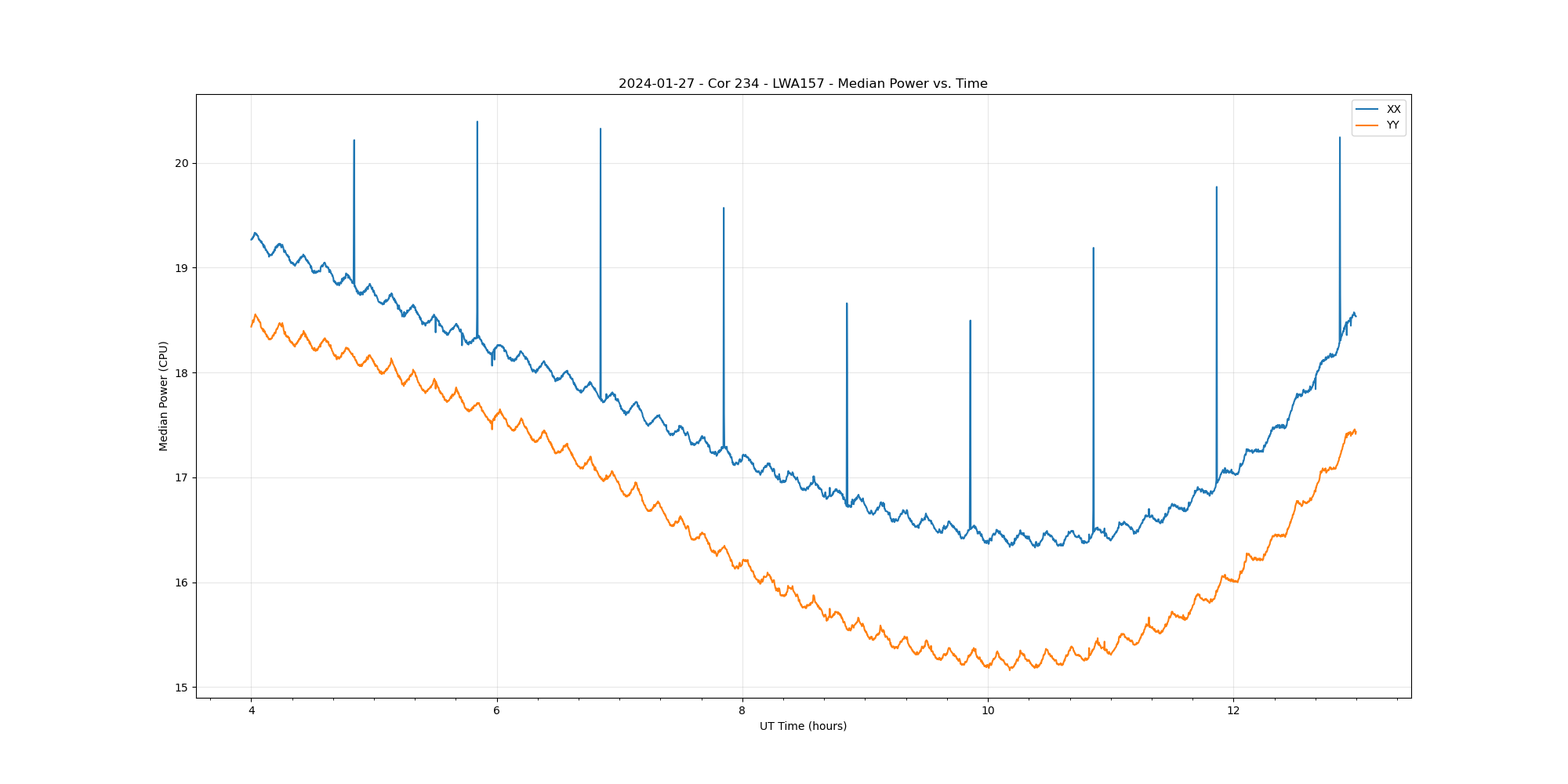Click y-axis tick label 17

pyautogui.click(x=182, y=477)
